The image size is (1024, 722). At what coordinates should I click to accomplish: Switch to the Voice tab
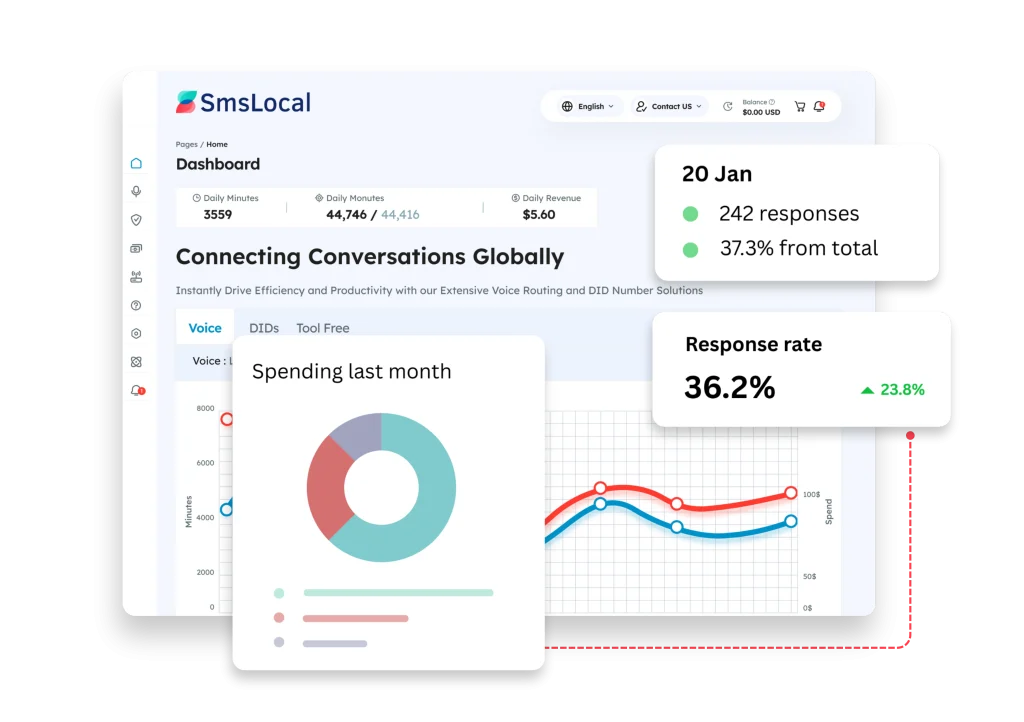click(205, 328)
